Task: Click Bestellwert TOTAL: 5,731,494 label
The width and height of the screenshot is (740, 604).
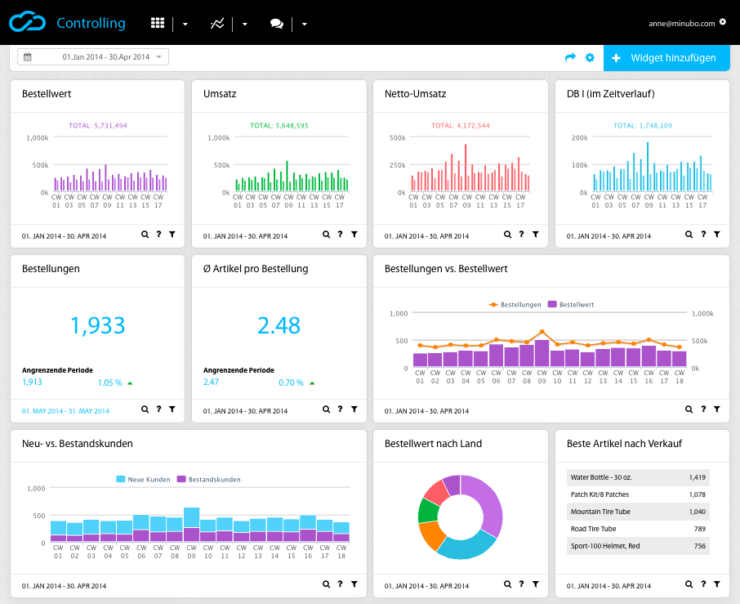Action: (x=98, y=126)
